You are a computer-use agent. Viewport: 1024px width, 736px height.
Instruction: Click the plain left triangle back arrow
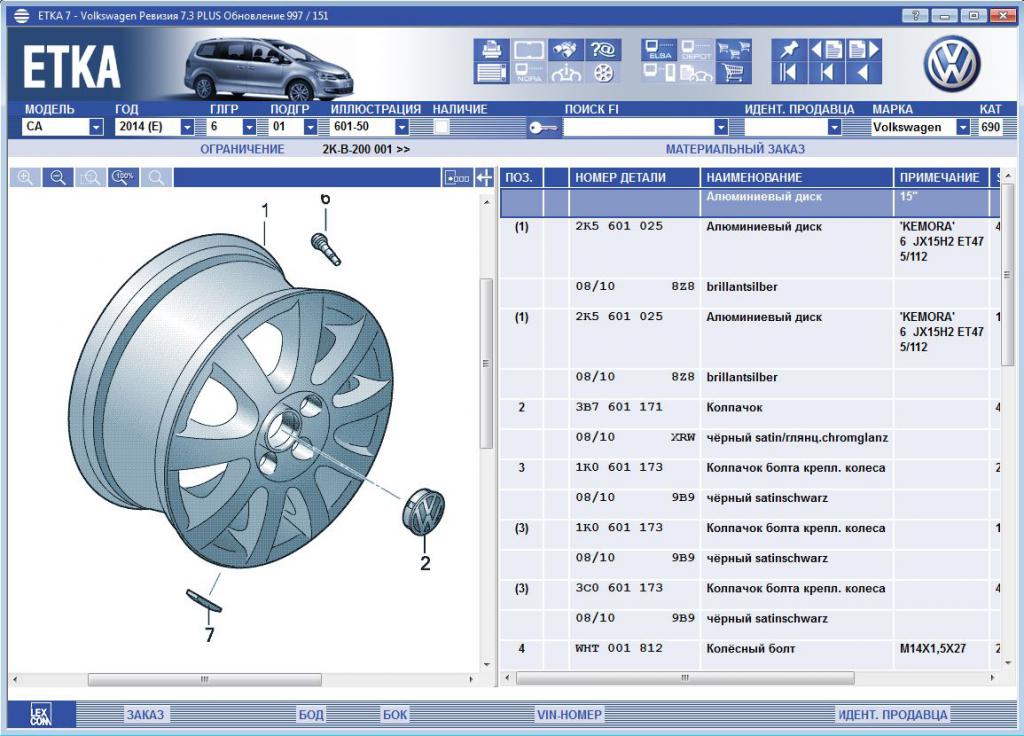coord(864,72)
